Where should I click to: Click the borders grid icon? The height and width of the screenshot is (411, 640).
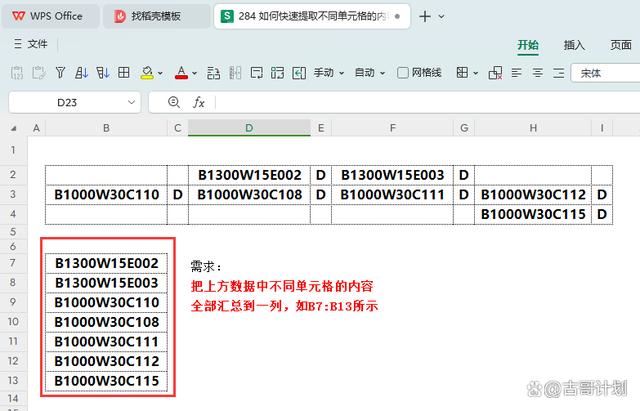coord(462,73)
